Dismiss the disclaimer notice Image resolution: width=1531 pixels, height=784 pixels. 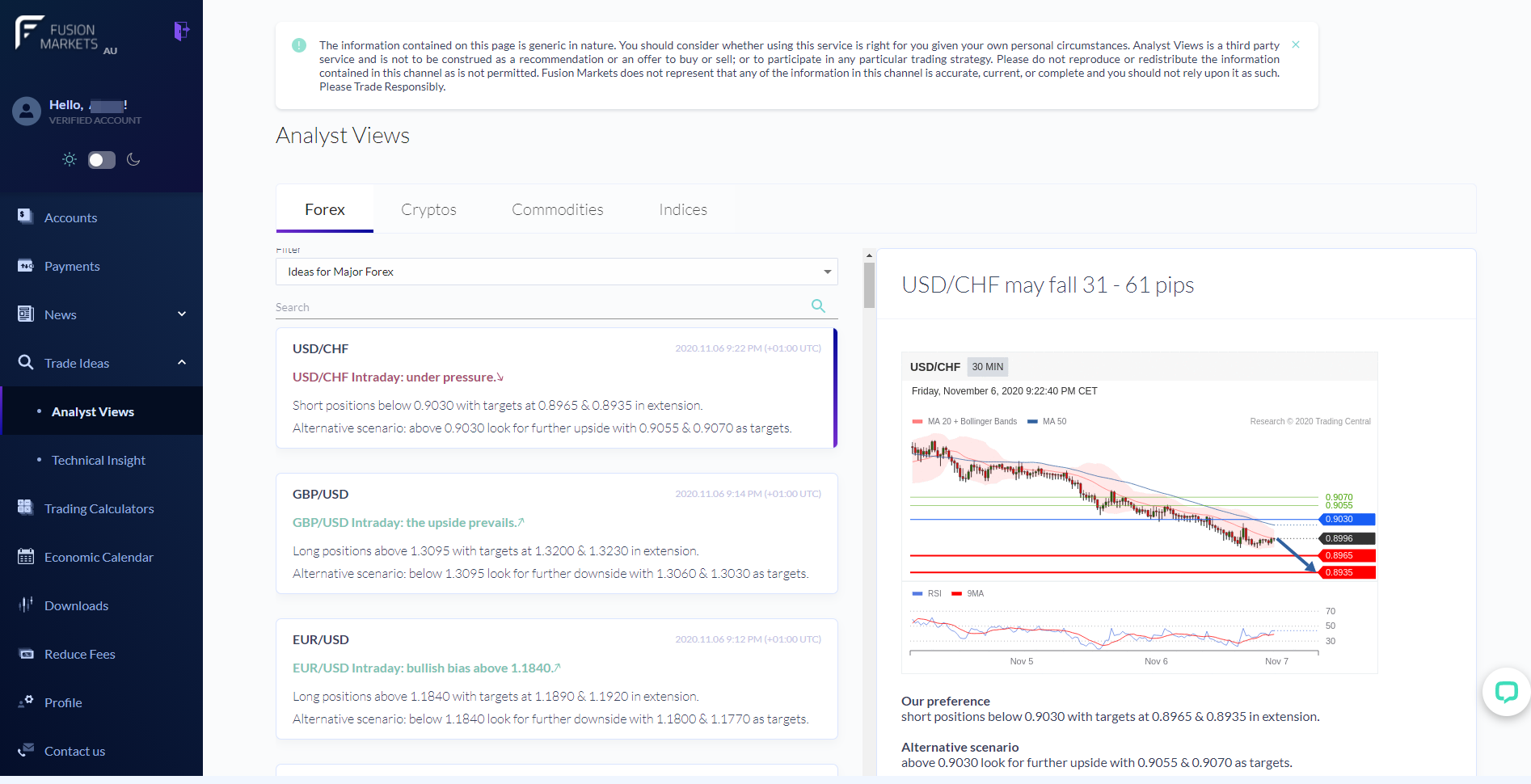pyautogui.click(x=1296, y=45)
